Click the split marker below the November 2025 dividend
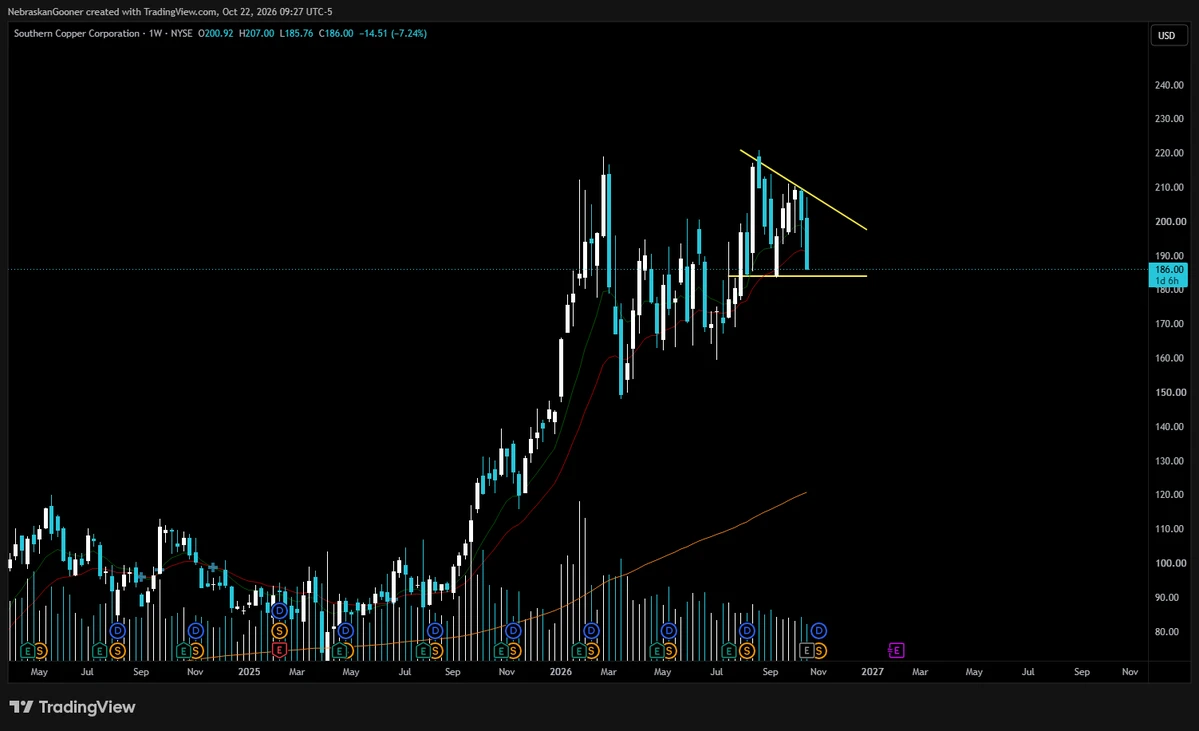The image size is (1199, 731). pos(514,651)
